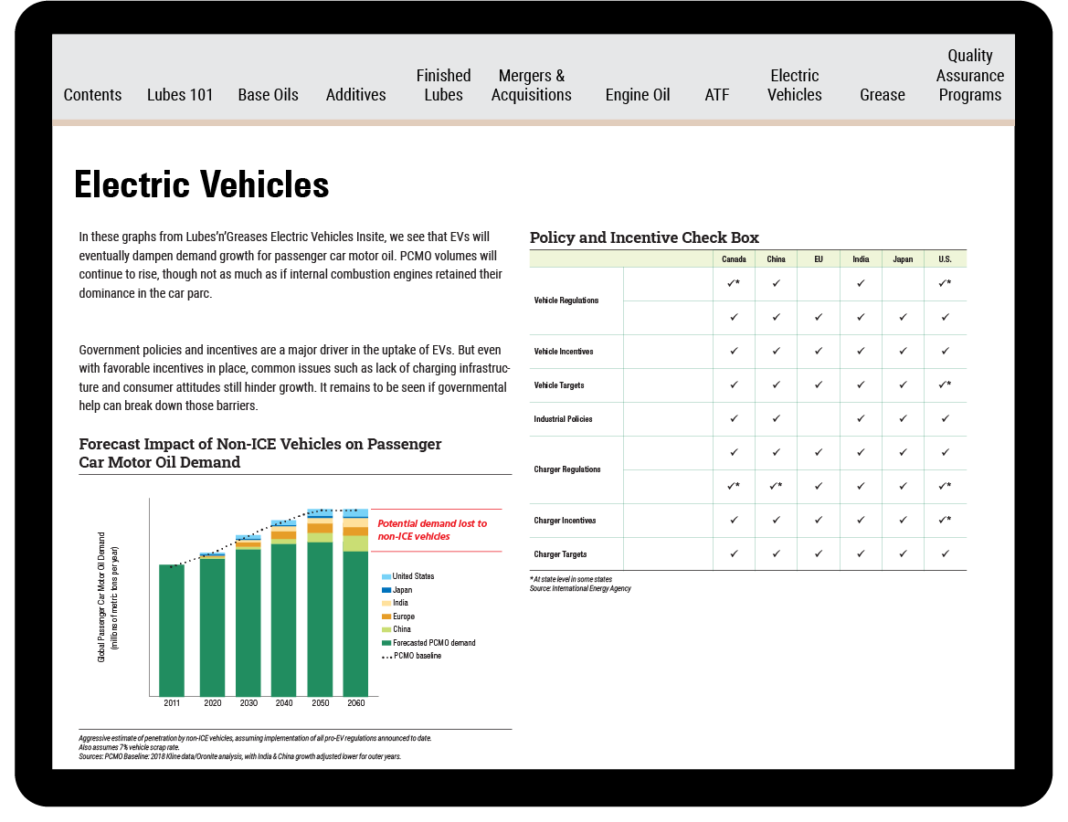Open the Finished Lubes section
Image resolution: width=1068 pixels, height=822 pixels.
tap(443, 85)
